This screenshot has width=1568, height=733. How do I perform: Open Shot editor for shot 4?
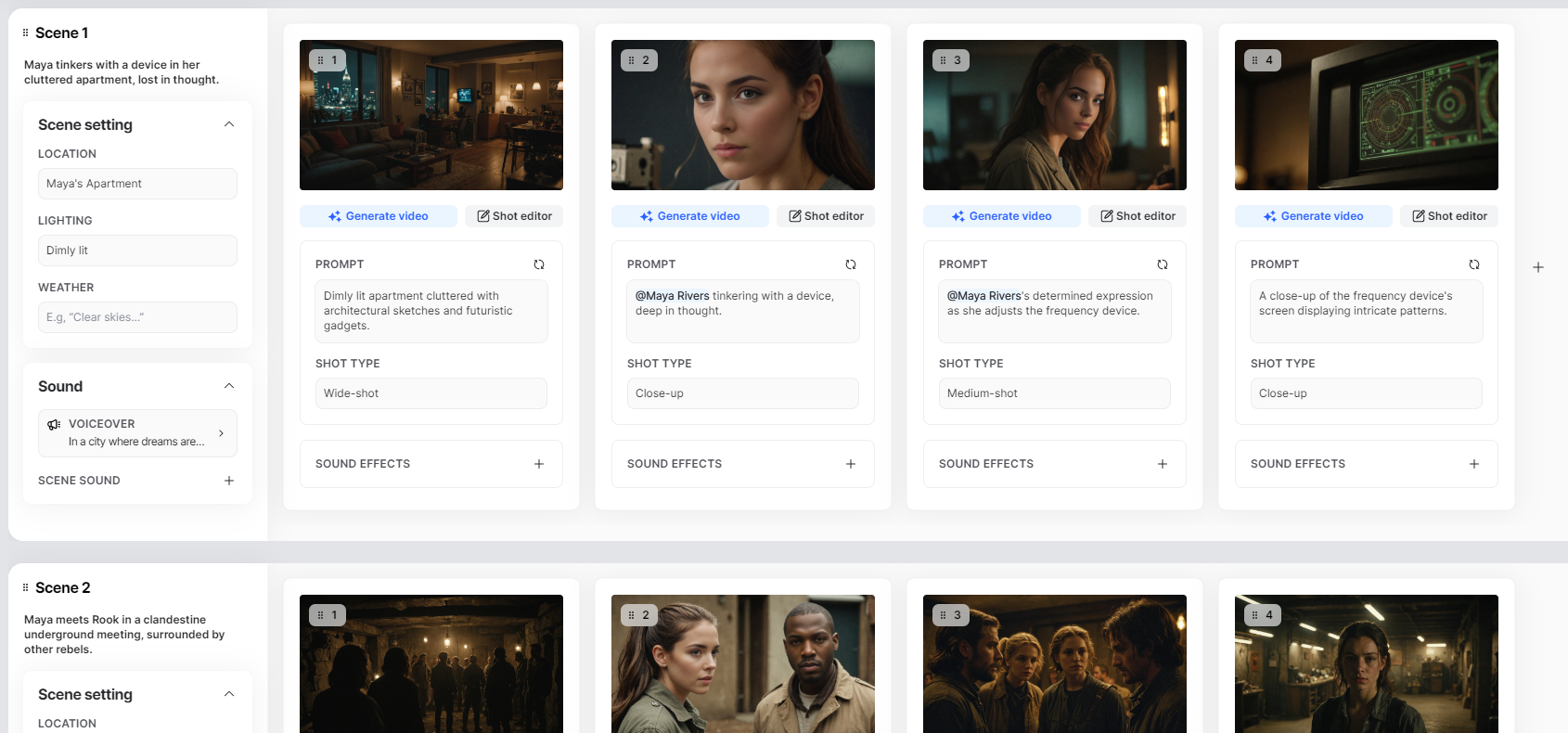[1449, 216]
